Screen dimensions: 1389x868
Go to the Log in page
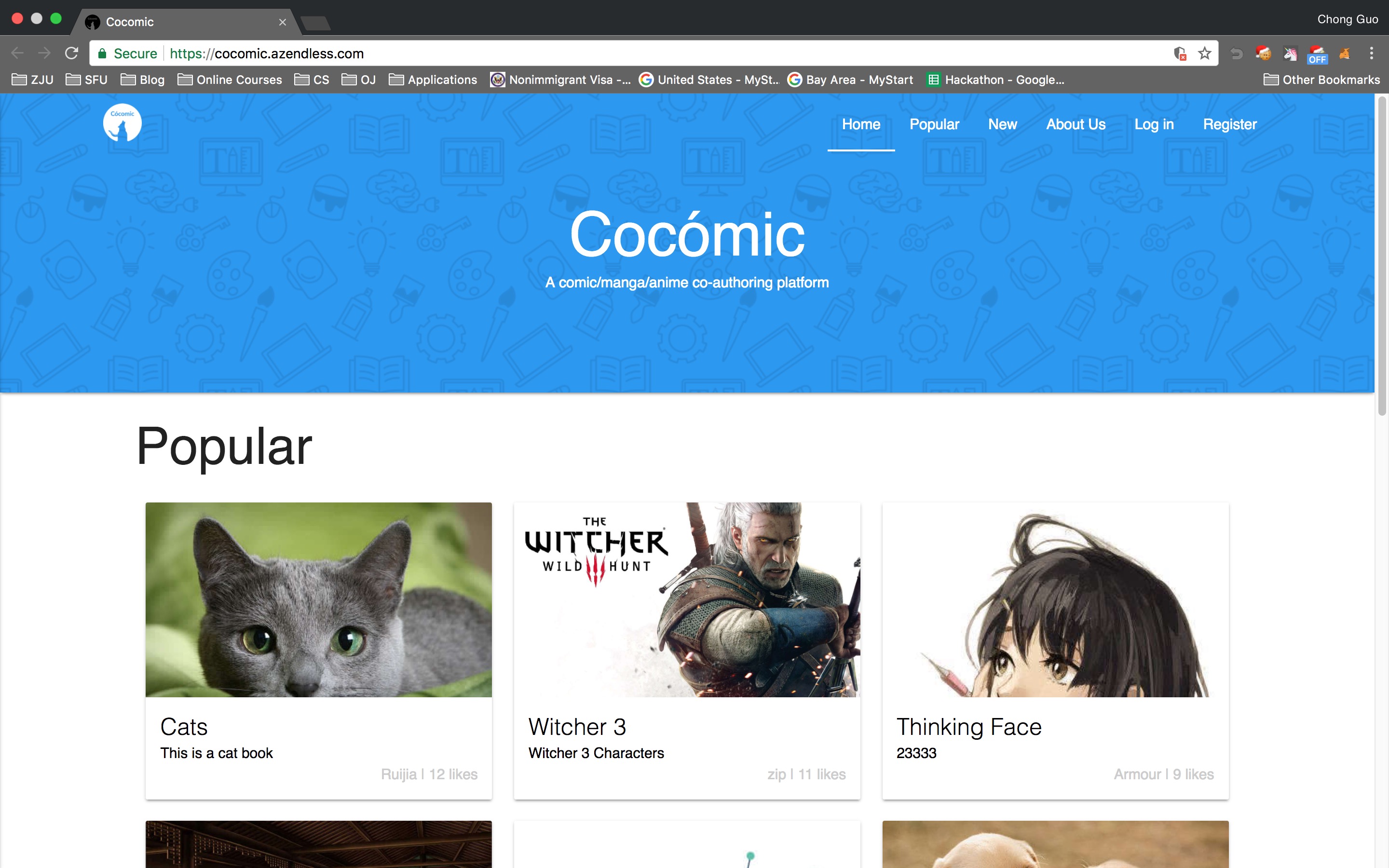pyautogui.click(x=1154, y=124)
